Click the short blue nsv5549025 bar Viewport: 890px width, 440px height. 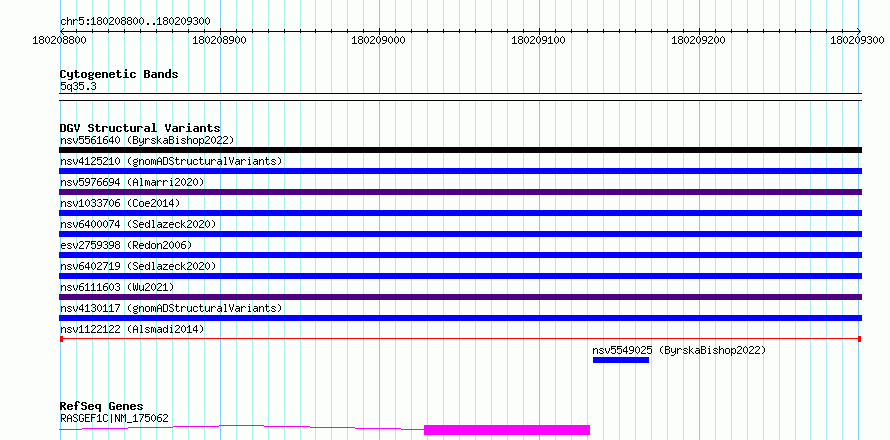point(620,360)
